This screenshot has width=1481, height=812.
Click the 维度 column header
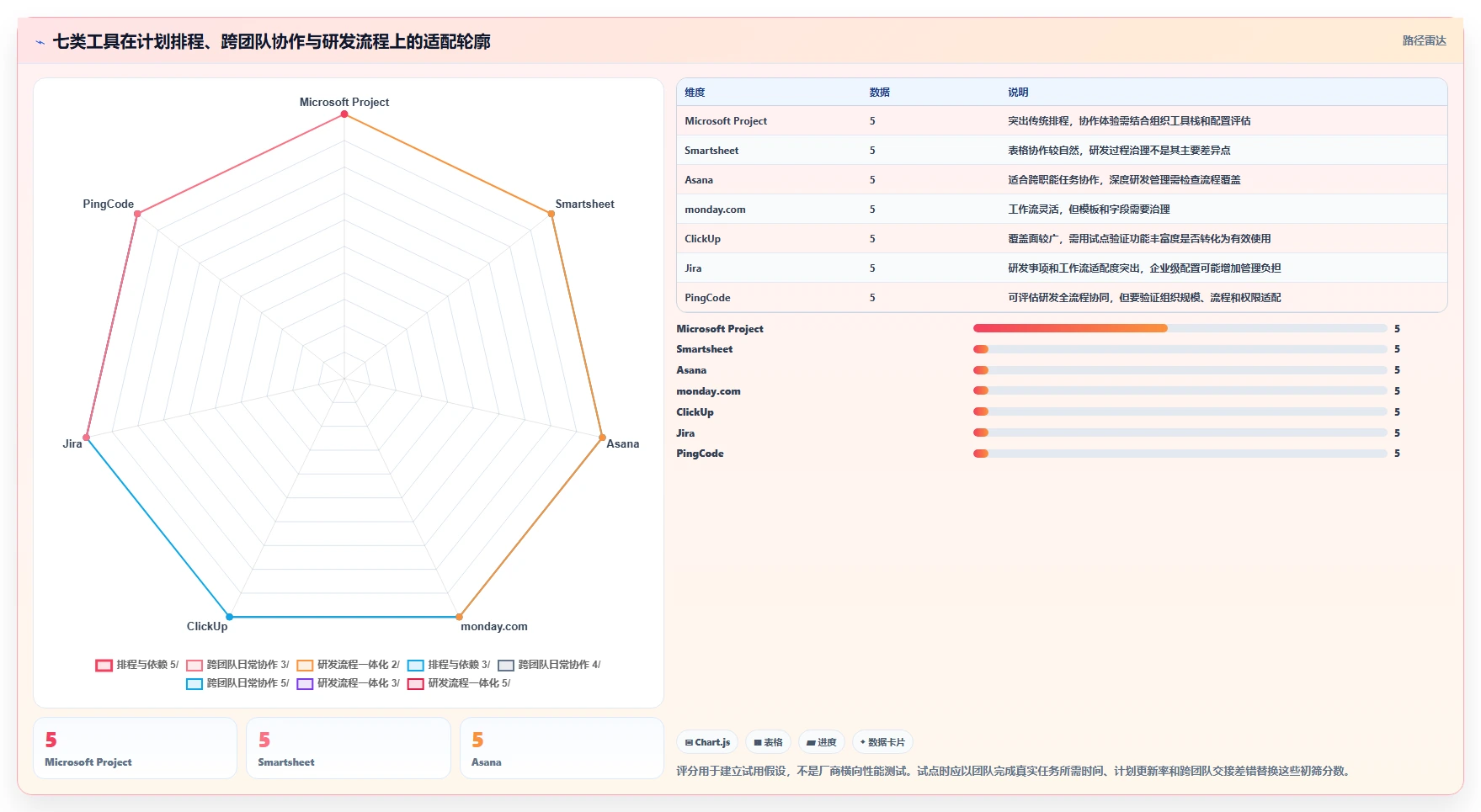point(695,93)
